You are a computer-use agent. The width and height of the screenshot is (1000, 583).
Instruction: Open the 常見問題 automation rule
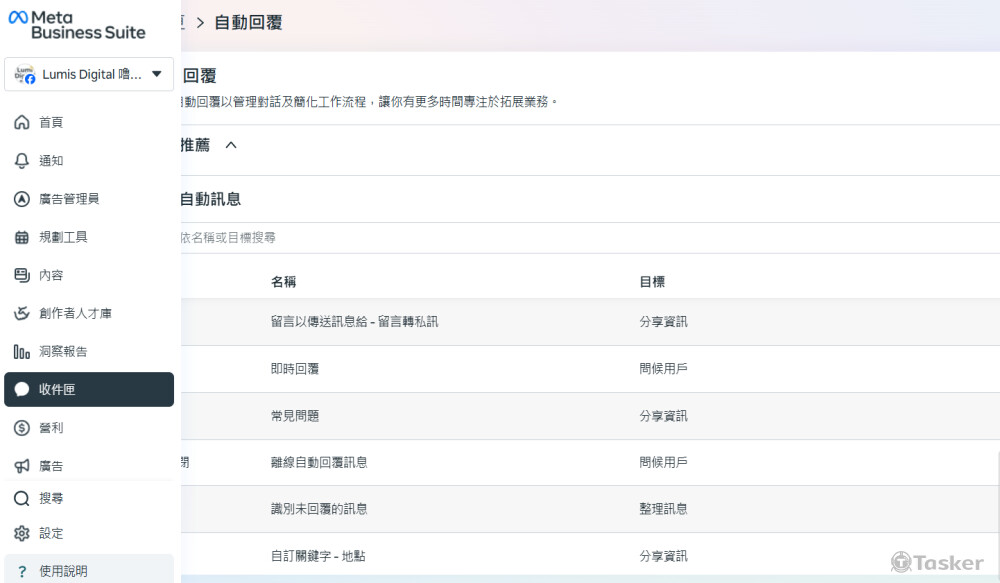(297, 416)
